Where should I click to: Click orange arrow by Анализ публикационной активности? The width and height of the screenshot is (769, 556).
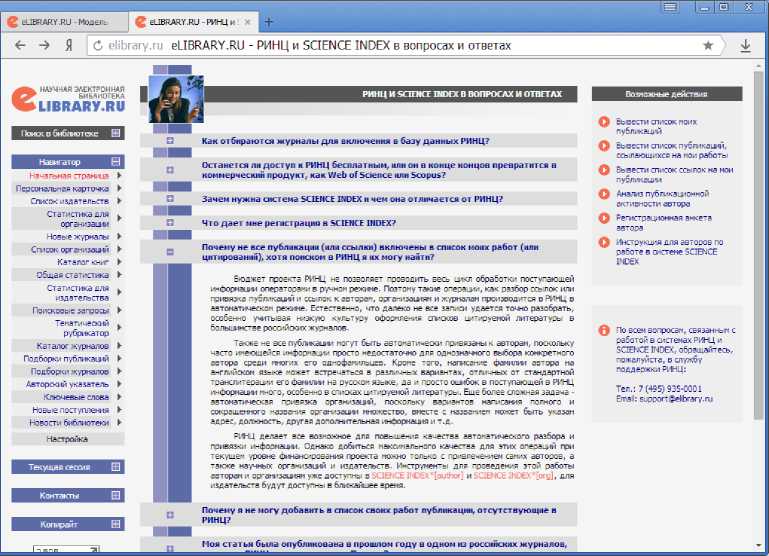604,194
